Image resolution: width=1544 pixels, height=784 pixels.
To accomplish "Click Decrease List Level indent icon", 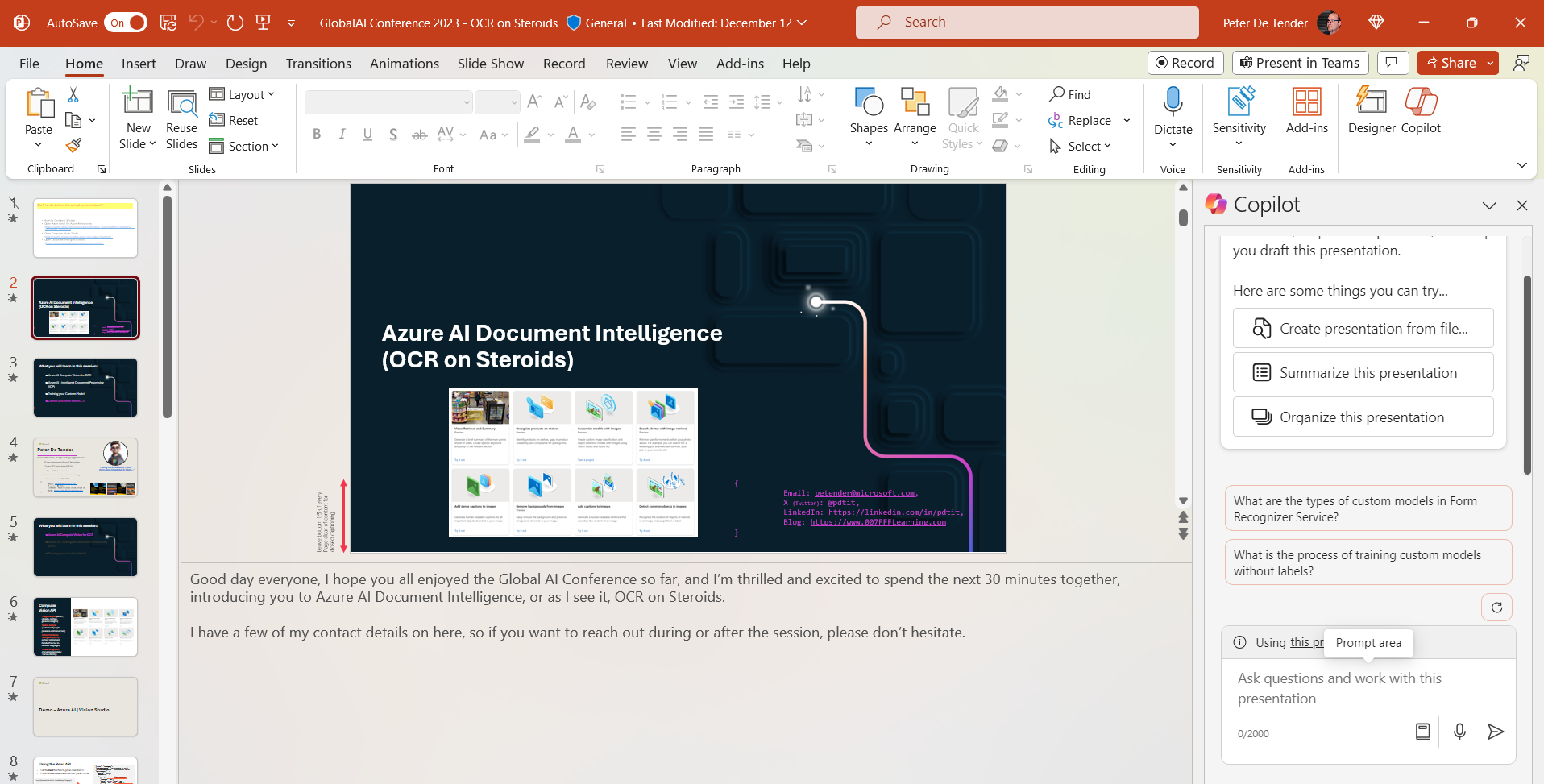I will pos(710,102).
